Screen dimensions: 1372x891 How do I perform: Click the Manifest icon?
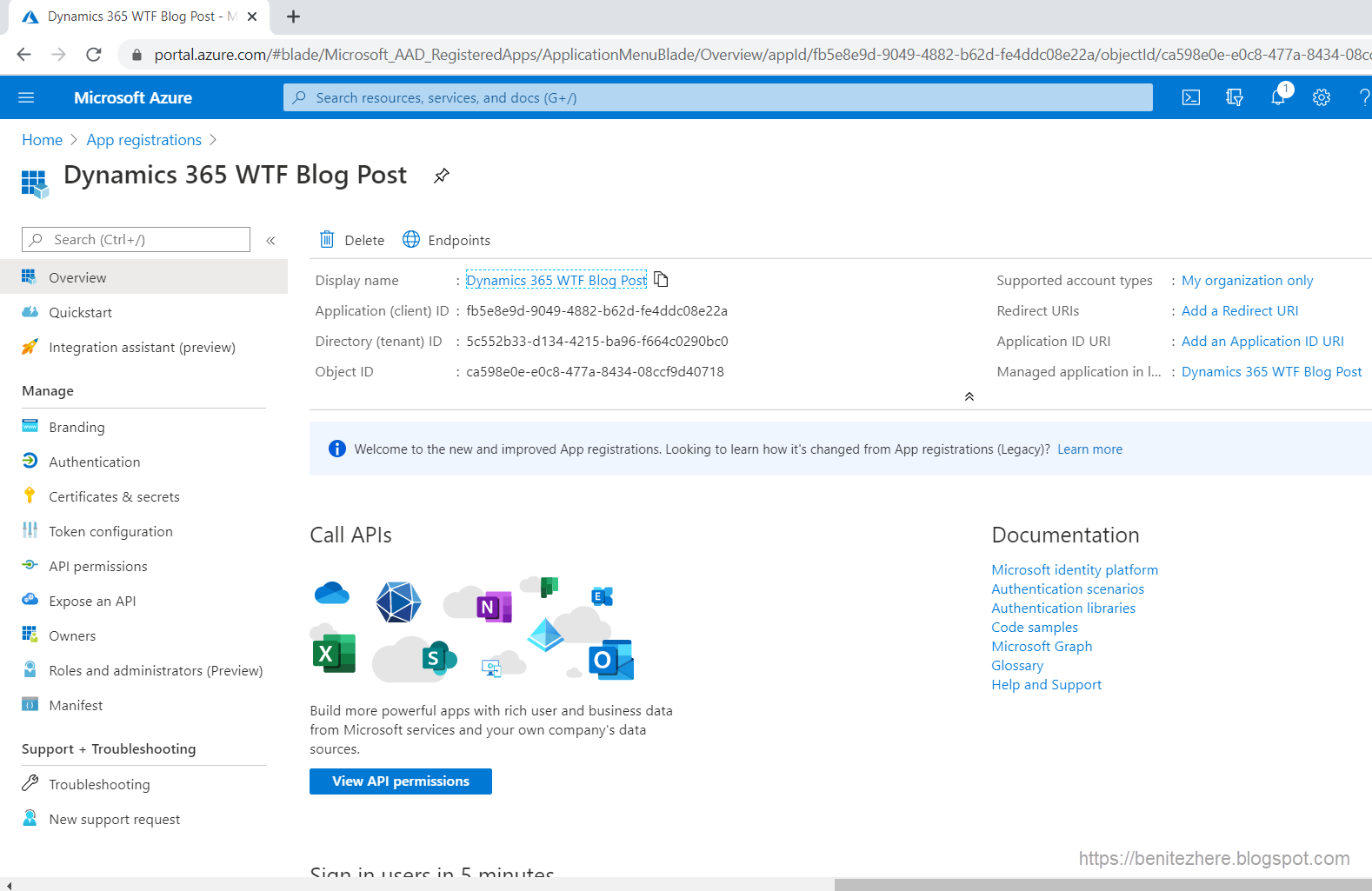[30, 704]
